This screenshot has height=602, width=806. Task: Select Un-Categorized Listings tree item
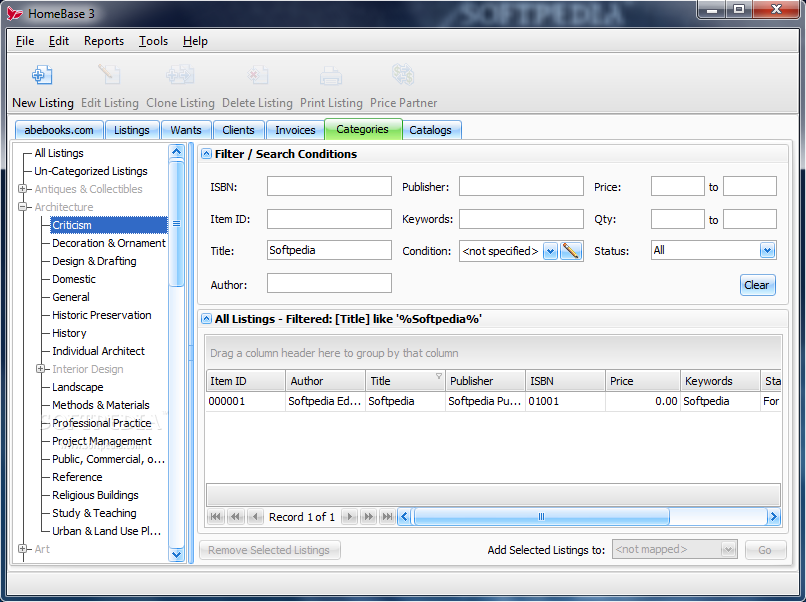[x=91, y=171]
